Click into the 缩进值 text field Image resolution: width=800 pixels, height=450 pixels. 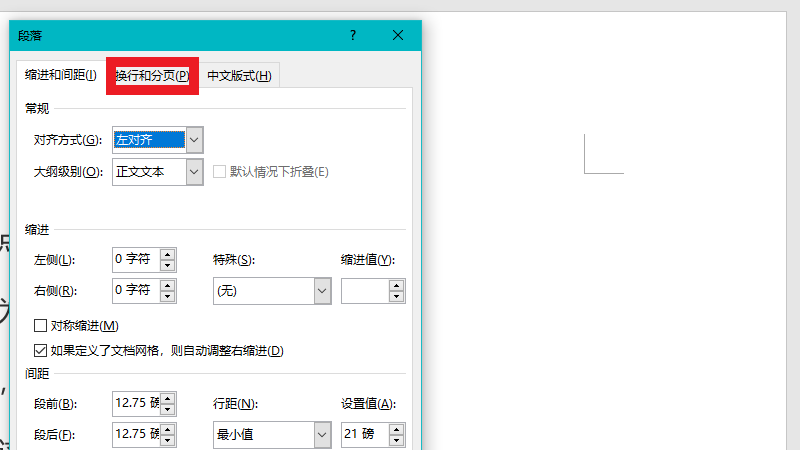[x=364, y=291]
